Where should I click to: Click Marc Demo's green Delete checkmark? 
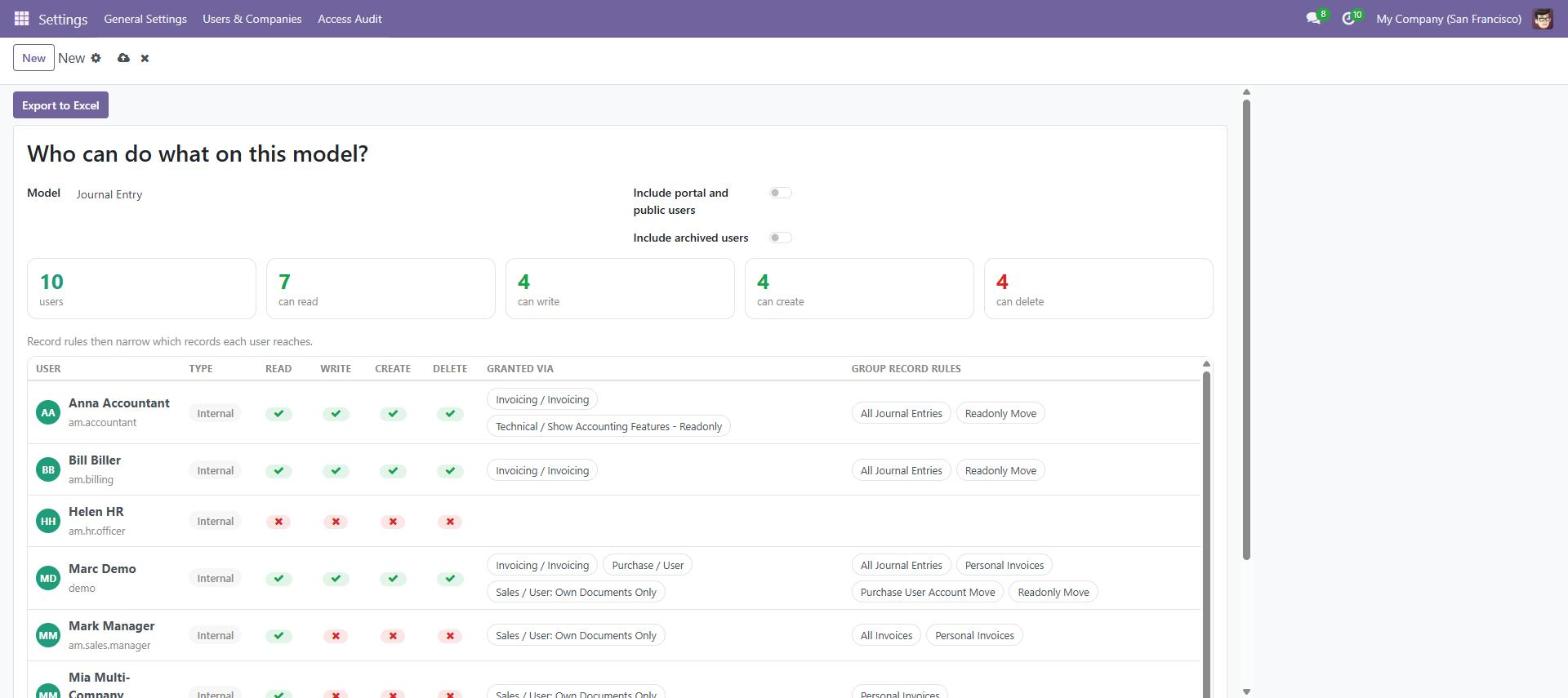pos(450,578)
